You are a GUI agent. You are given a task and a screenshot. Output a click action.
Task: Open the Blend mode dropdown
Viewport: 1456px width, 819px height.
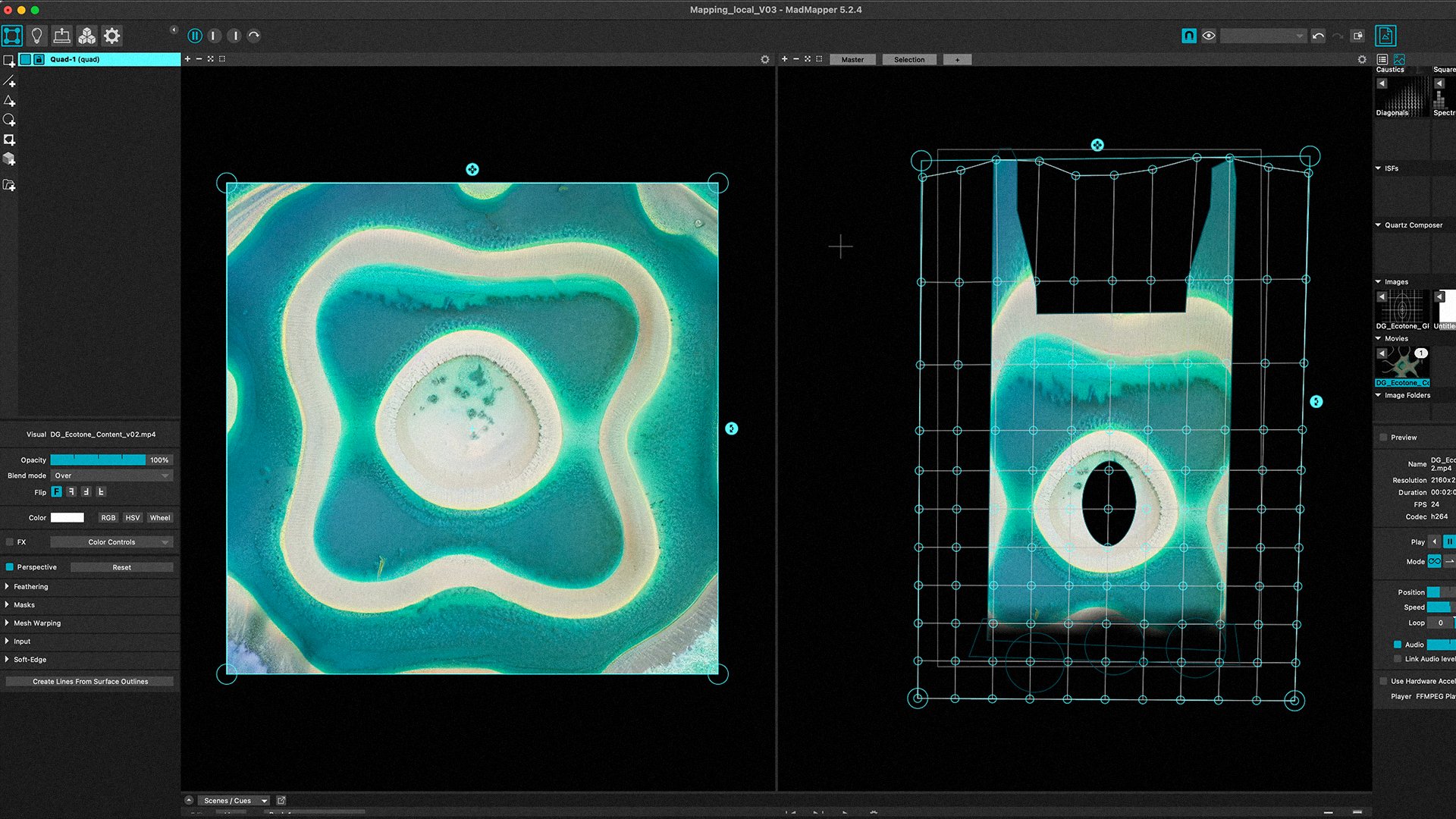(x=111, y=476)
